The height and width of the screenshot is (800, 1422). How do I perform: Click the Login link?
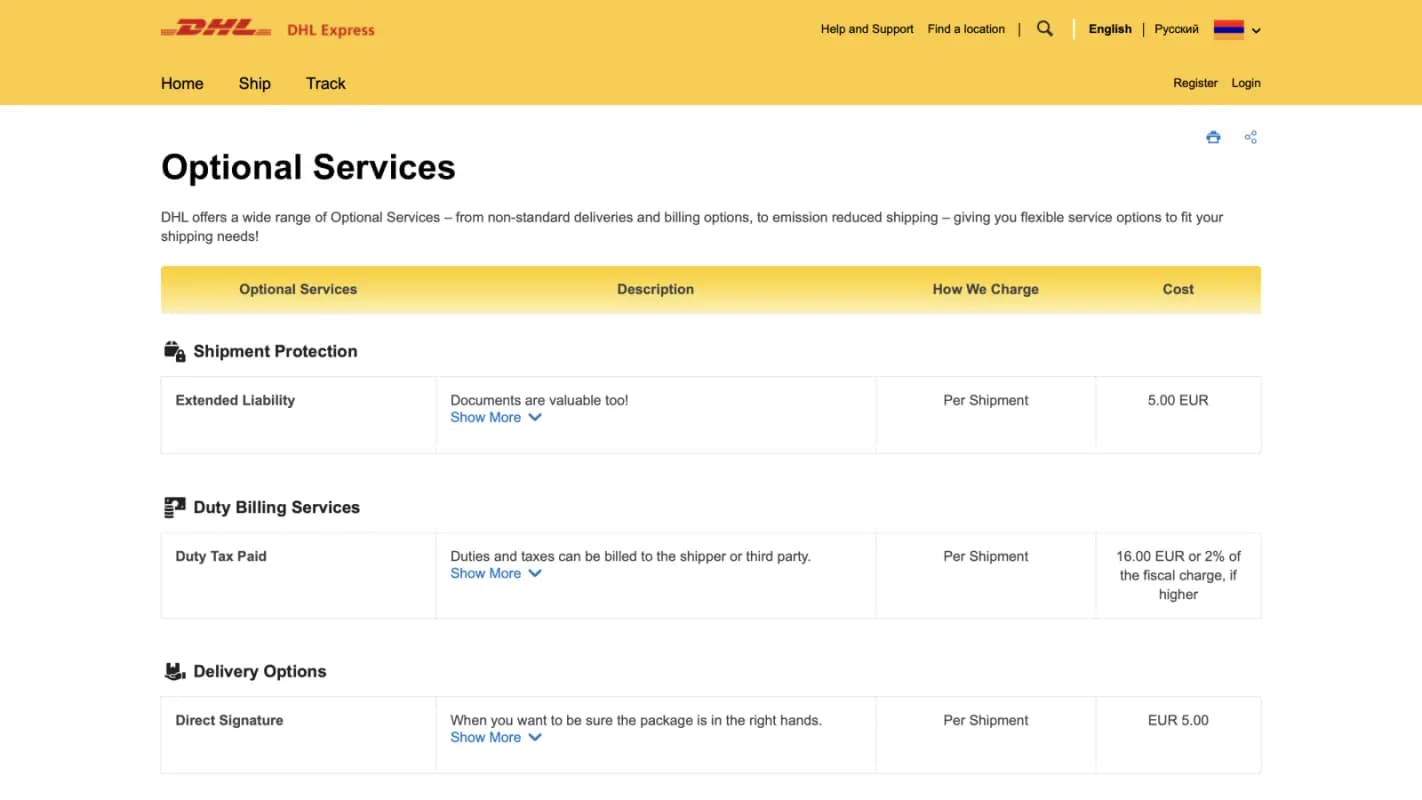point(1245,83)
